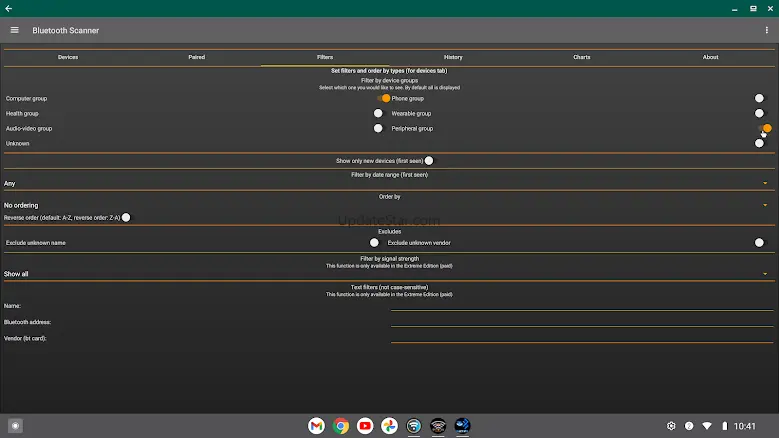
Task: Open the hamburger navigation menu
Action: coord(14,30)
